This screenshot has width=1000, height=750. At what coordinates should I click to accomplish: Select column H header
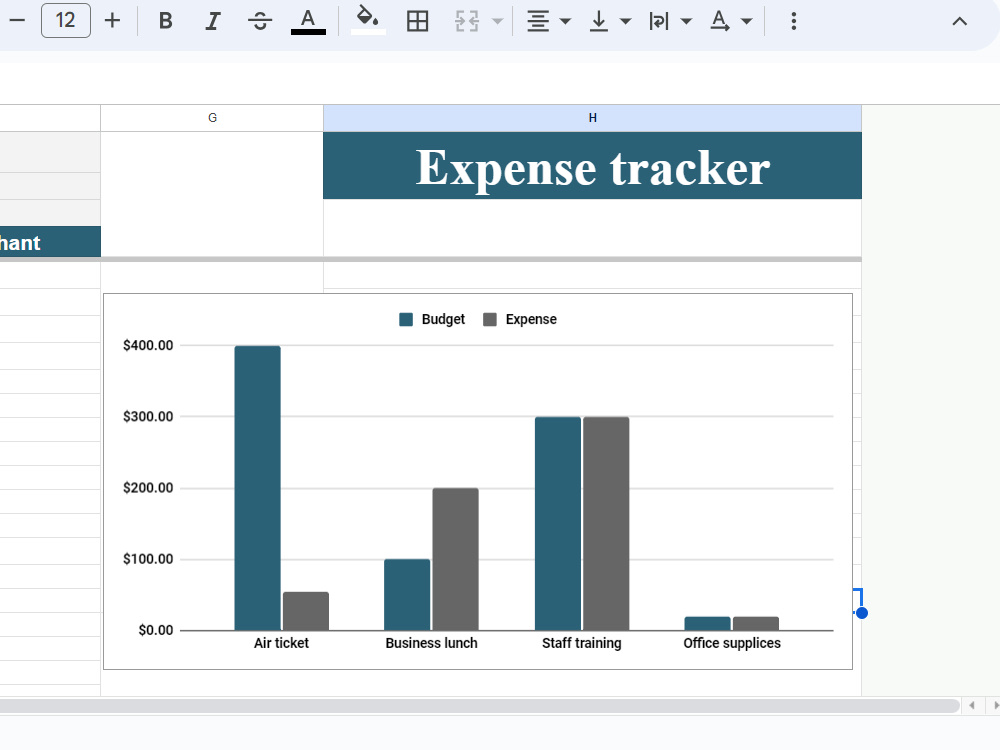[x=592, y=118]
